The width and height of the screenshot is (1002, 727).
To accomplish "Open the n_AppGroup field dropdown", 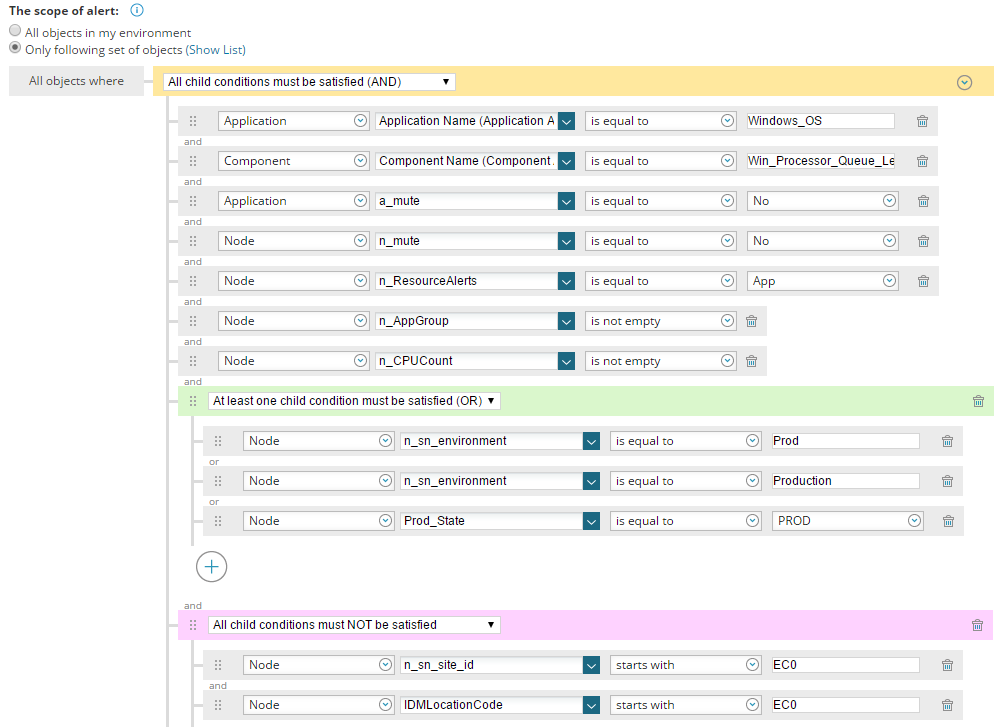I will [x=566, y=321].
